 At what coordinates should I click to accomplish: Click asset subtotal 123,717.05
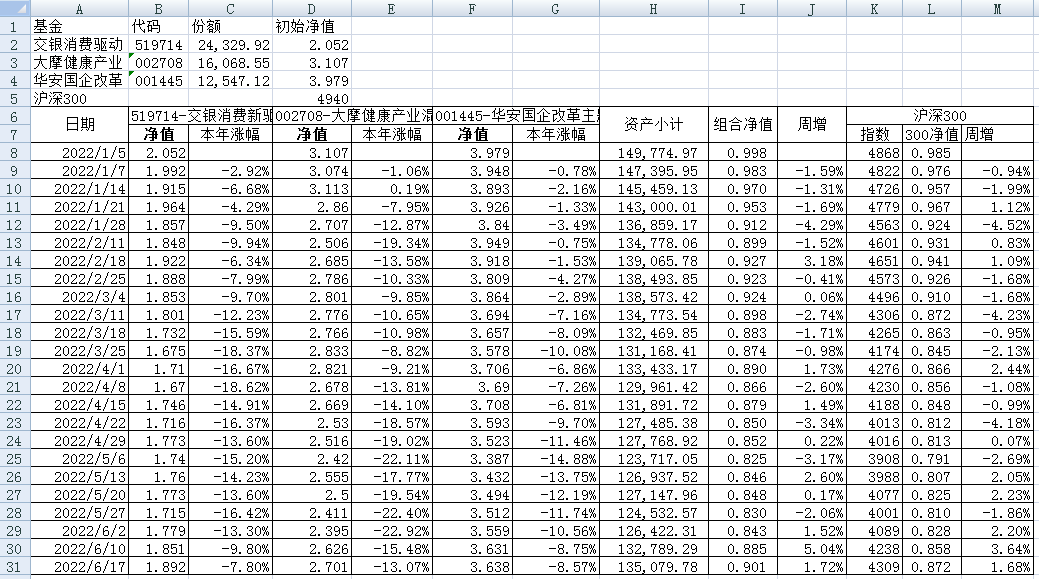pos(653,459)
